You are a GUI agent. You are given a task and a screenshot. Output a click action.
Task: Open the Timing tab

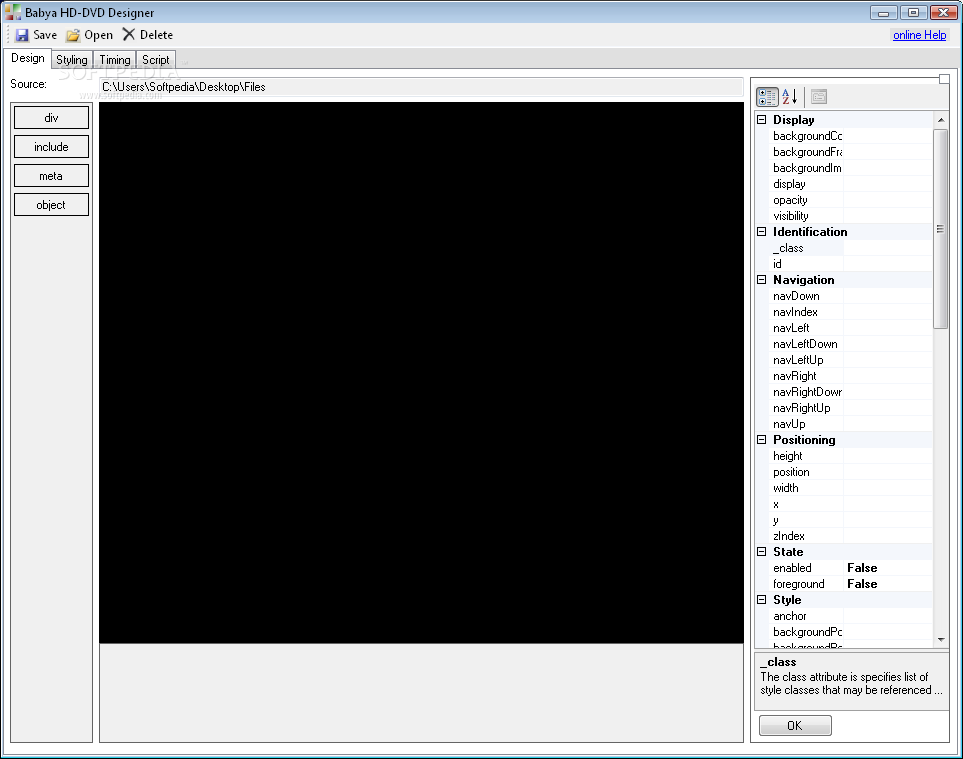pos(115,60)
